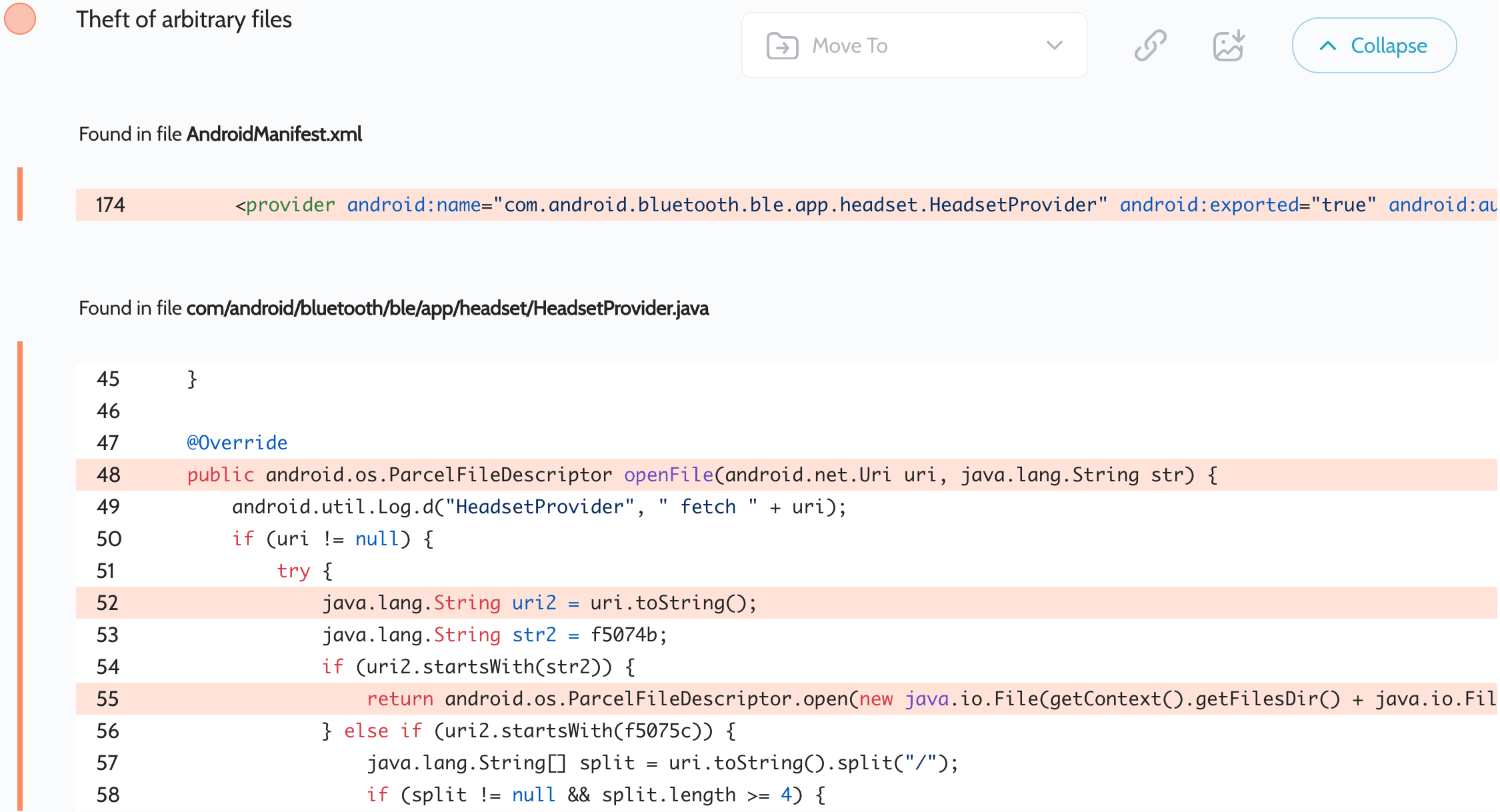The width and height of the screenshot is (1500, 812).
Task: Collapse the vulnerability details
Action: [1374, 45]
